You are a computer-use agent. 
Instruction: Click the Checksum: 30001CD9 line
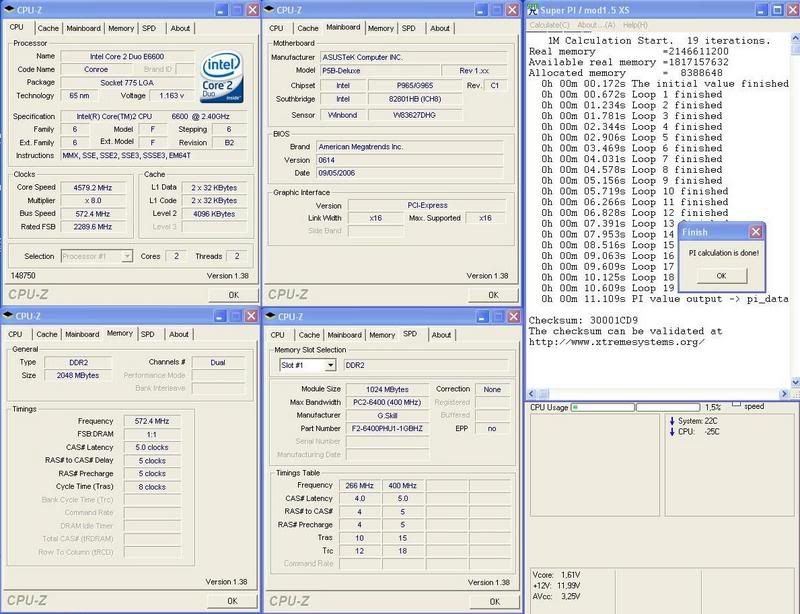(583, 321)
